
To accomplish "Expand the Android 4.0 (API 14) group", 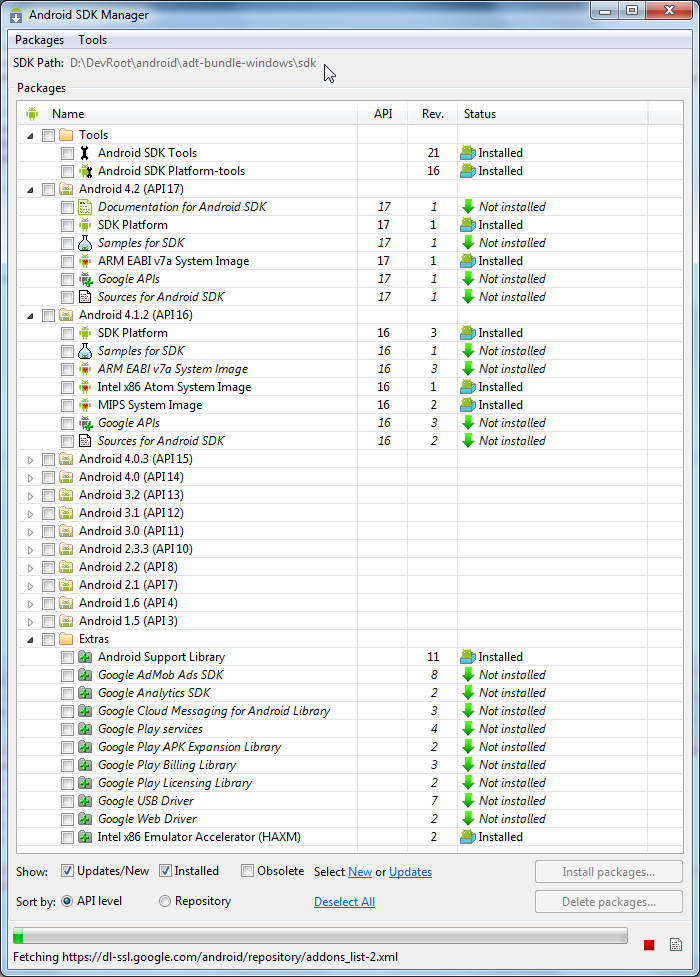I will point(30,478).
